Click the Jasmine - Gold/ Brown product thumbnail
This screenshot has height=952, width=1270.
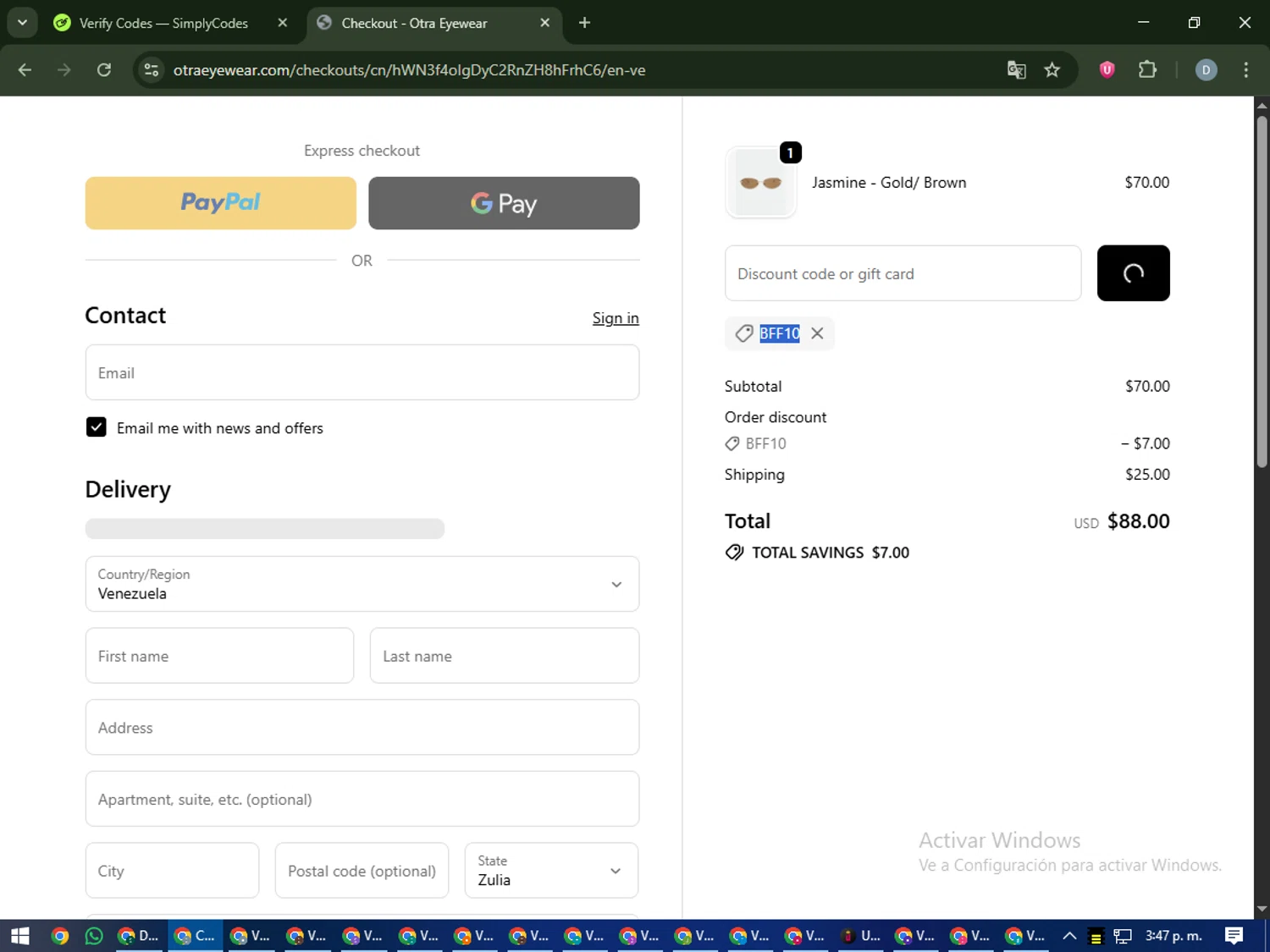[761, 183]
